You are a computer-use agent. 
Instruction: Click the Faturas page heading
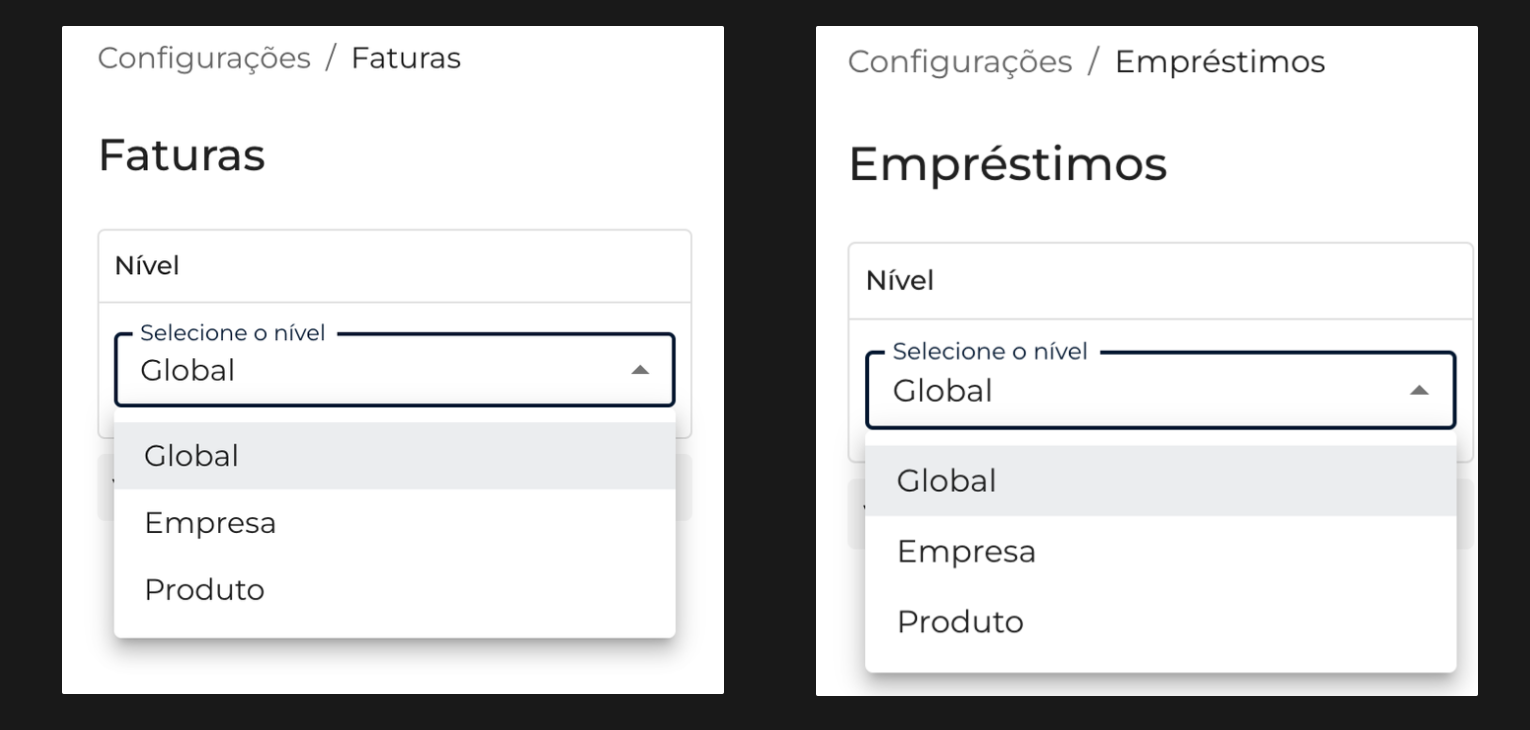click(x=182, y=156)
